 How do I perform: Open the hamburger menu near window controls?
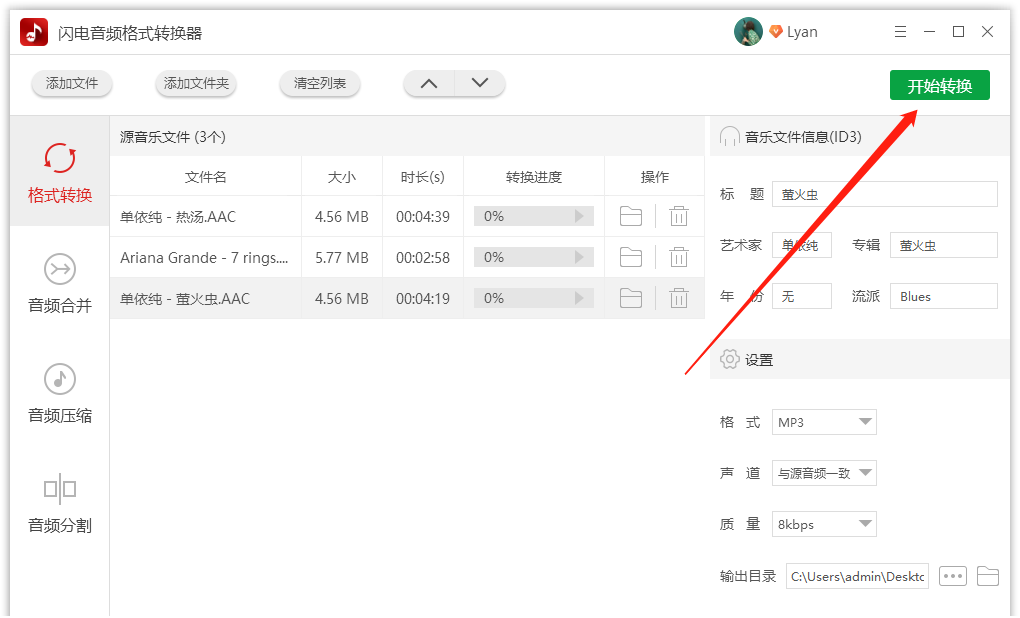point(899,31)
